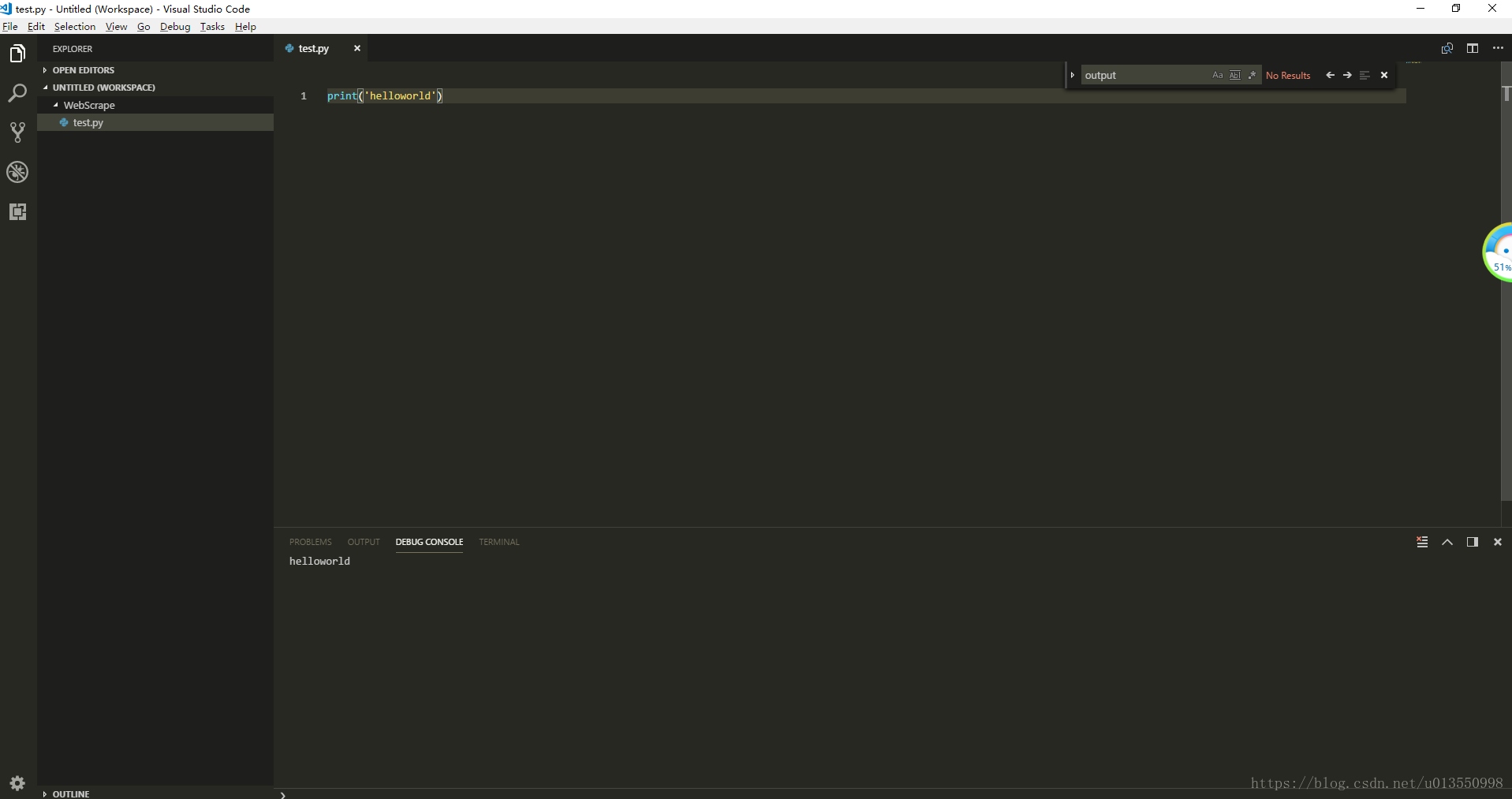Open the Help menu
Screen dimensions: 1512x799
point(245,26)
